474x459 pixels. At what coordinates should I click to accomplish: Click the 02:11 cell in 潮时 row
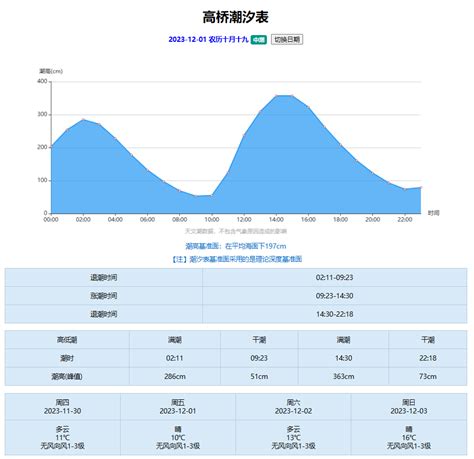(175, 358)
